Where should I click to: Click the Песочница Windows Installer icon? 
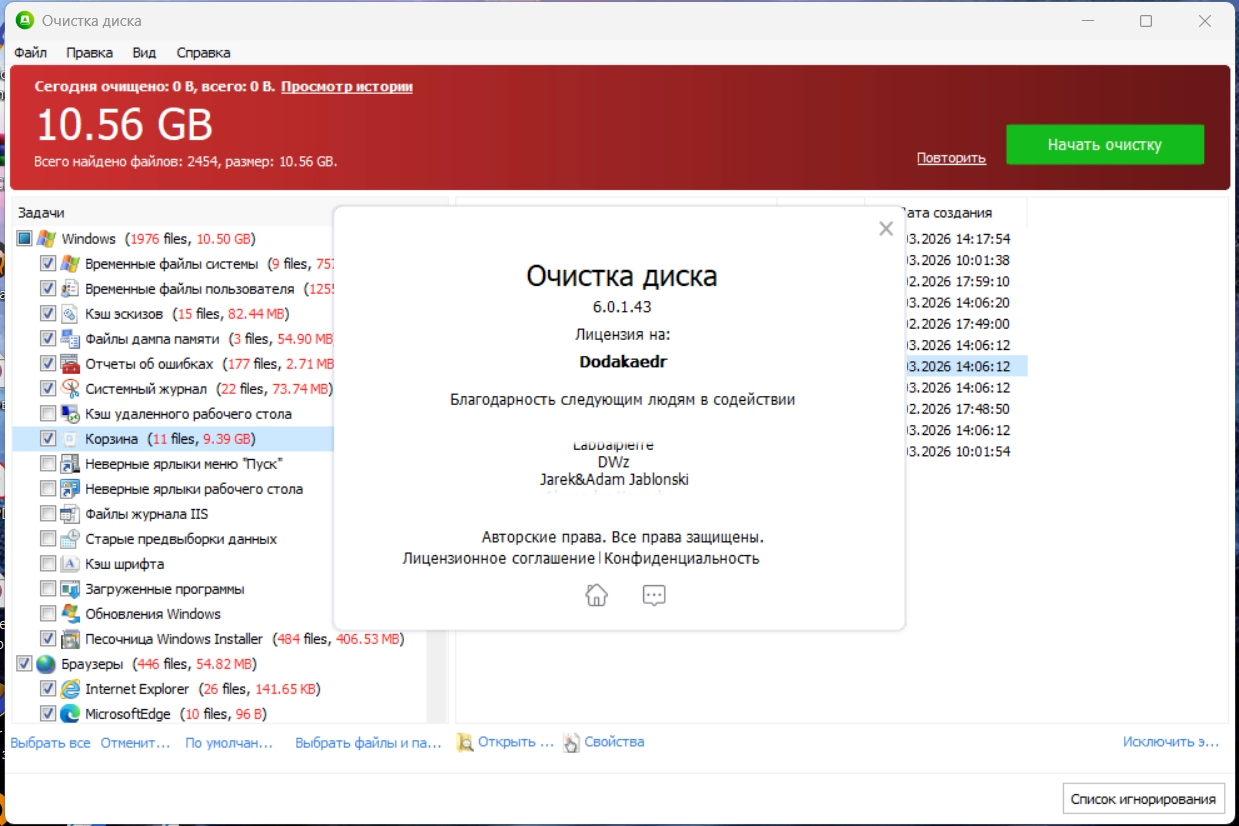pyautogui.click(x=70, y=639)
